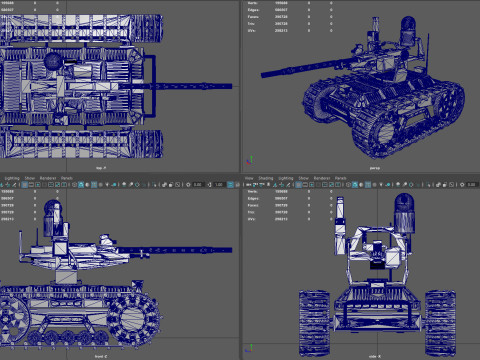Toggle Grid display in front view toolbar

pyautogui.click(x=25, y=185)
